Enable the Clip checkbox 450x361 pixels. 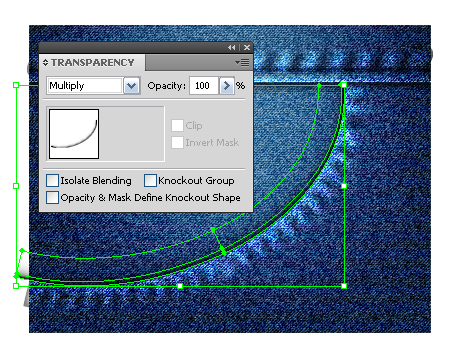click(x=177, y=126)
